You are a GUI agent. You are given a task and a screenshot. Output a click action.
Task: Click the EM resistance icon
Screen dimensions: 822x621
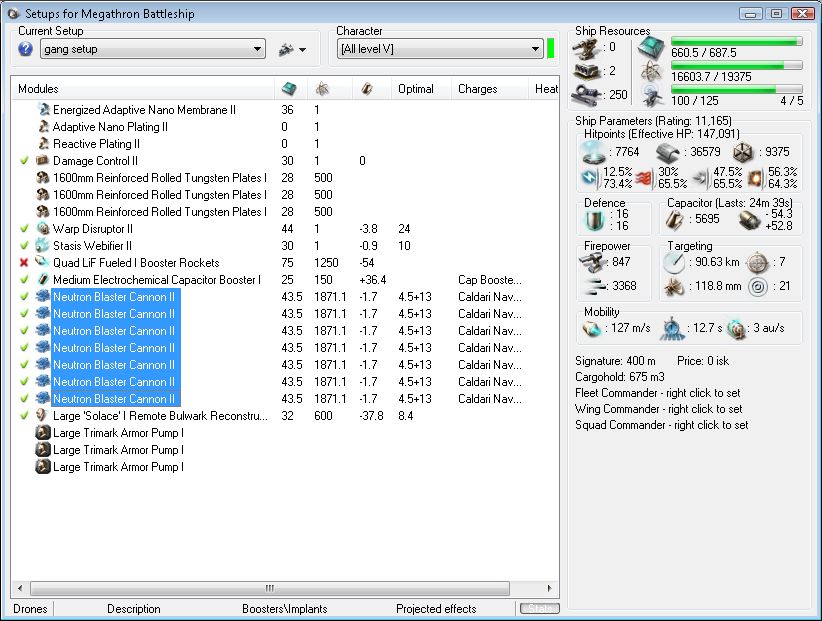tap(591, 178)
